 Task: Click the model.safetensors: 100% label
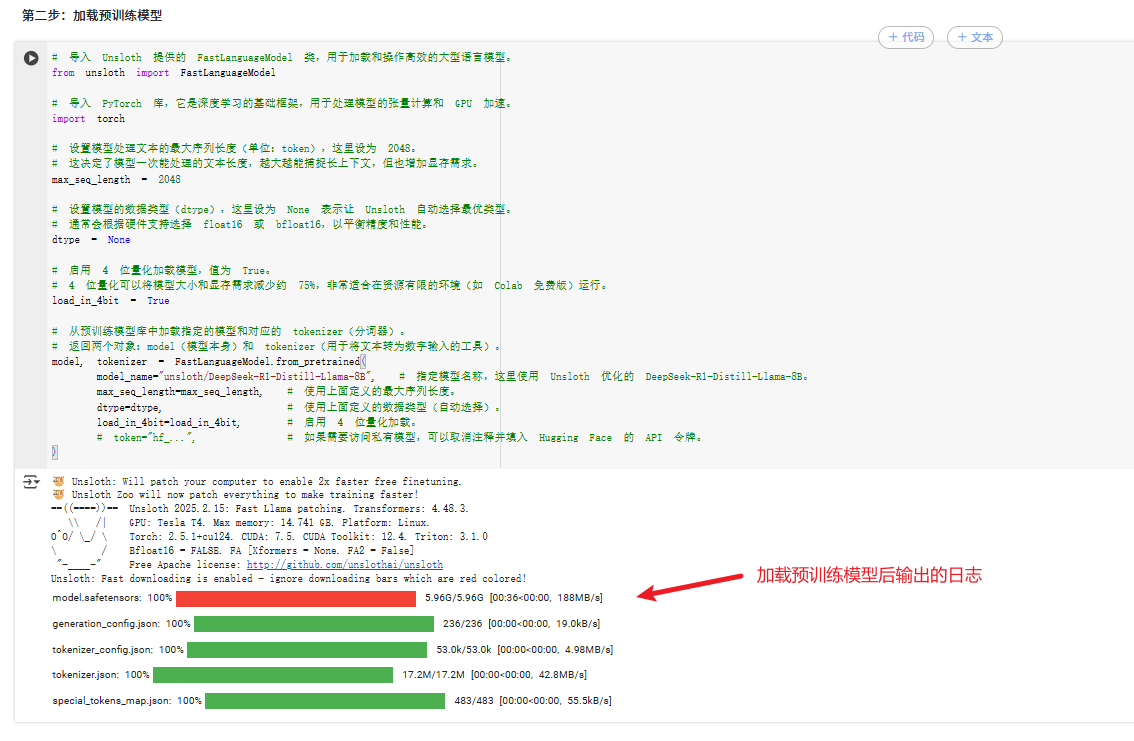tap(112, 598)
